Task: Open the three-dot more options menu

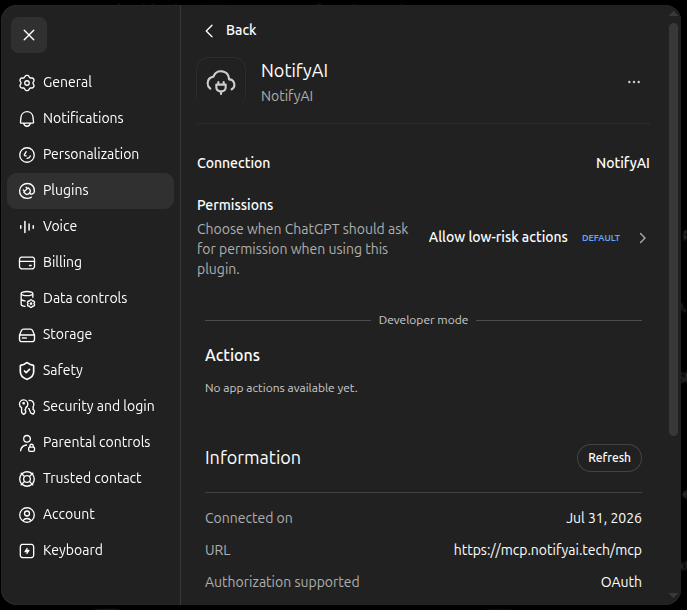Action: pos(634,82)
